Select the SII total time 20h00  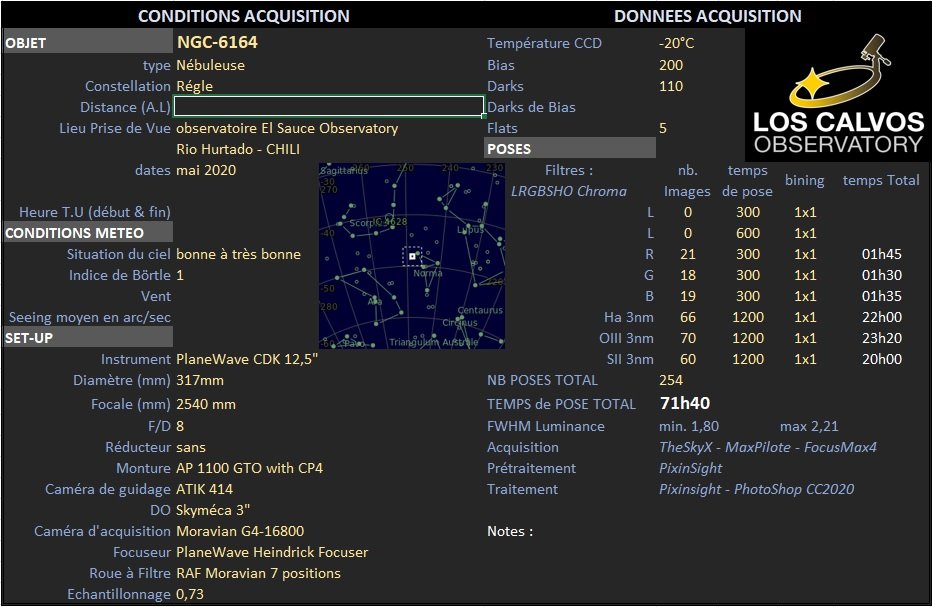pyautogui.click(x=881, y=359)
